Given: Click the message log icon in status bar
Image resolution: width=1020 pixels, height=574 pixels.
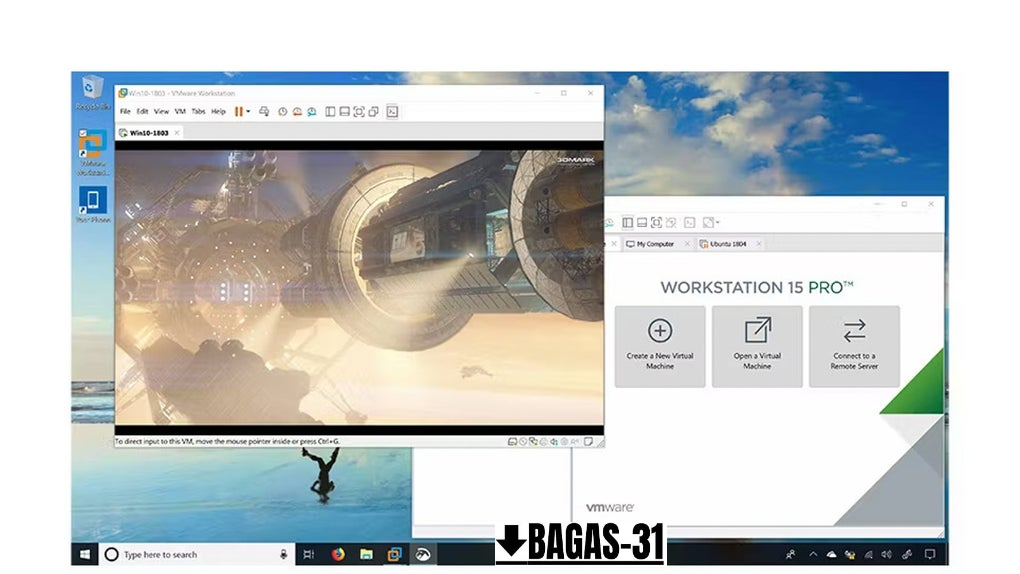Looking at the screenshot, I should coord(588,441).
